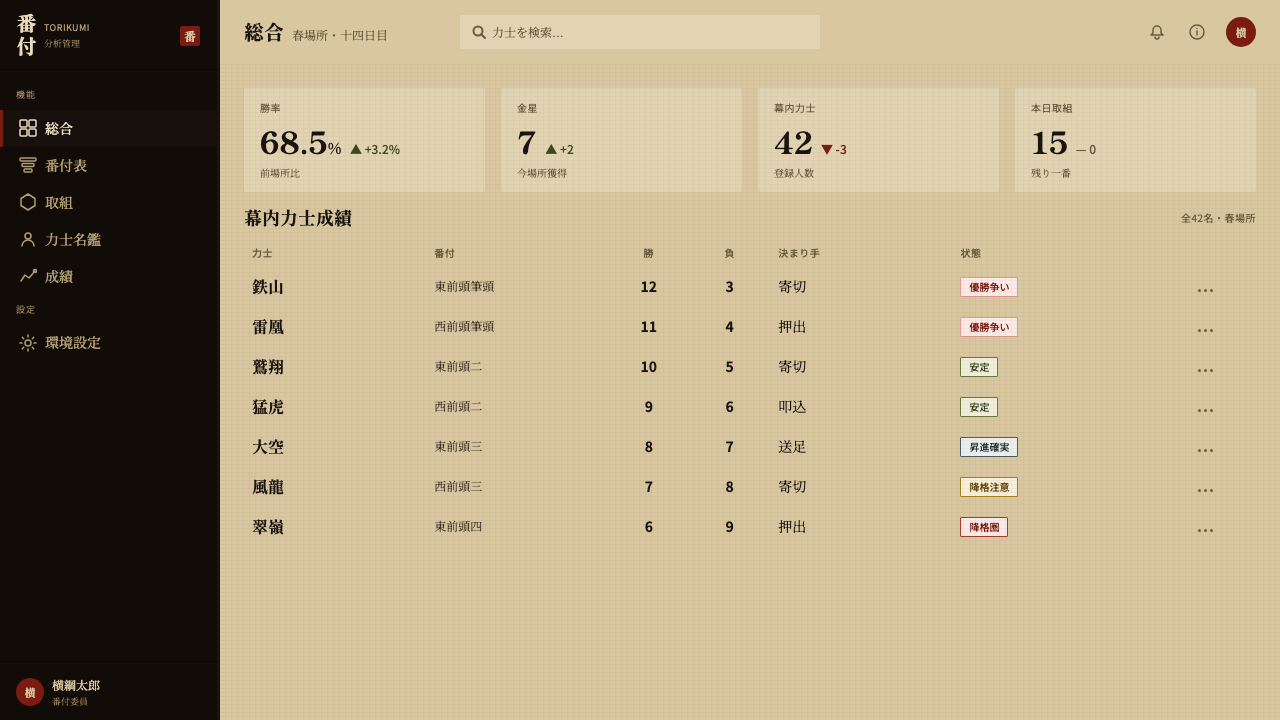Click the TORIKUMI brand text
This screenshot has width=1280, height=720.
point(67,28)
